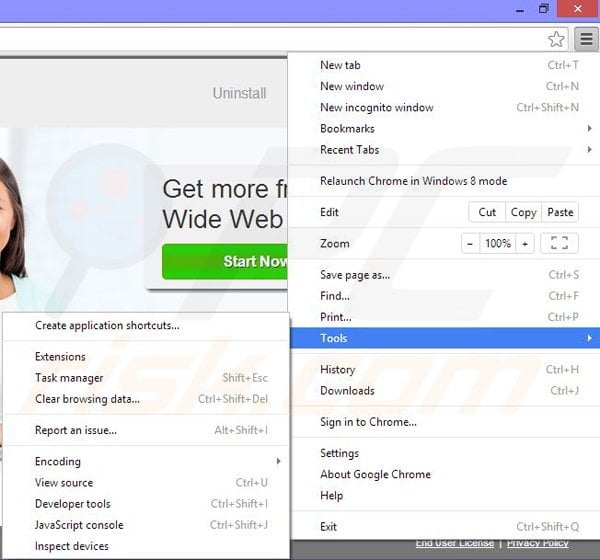Select Inspect devices
Image resolution: width=600 pixels, height=560 pixels.
(146, 546)
